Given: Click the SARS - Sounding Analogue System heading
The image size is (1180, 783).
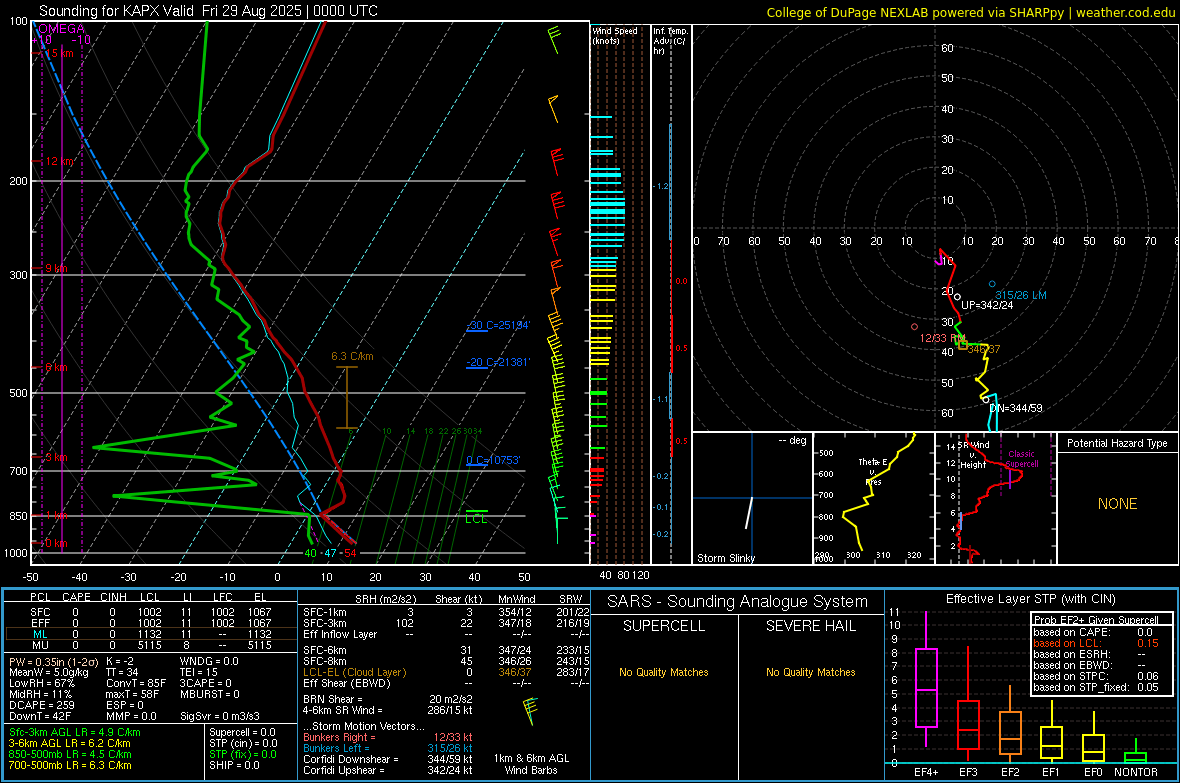Looking at the screenshot, I should point(737,602).
